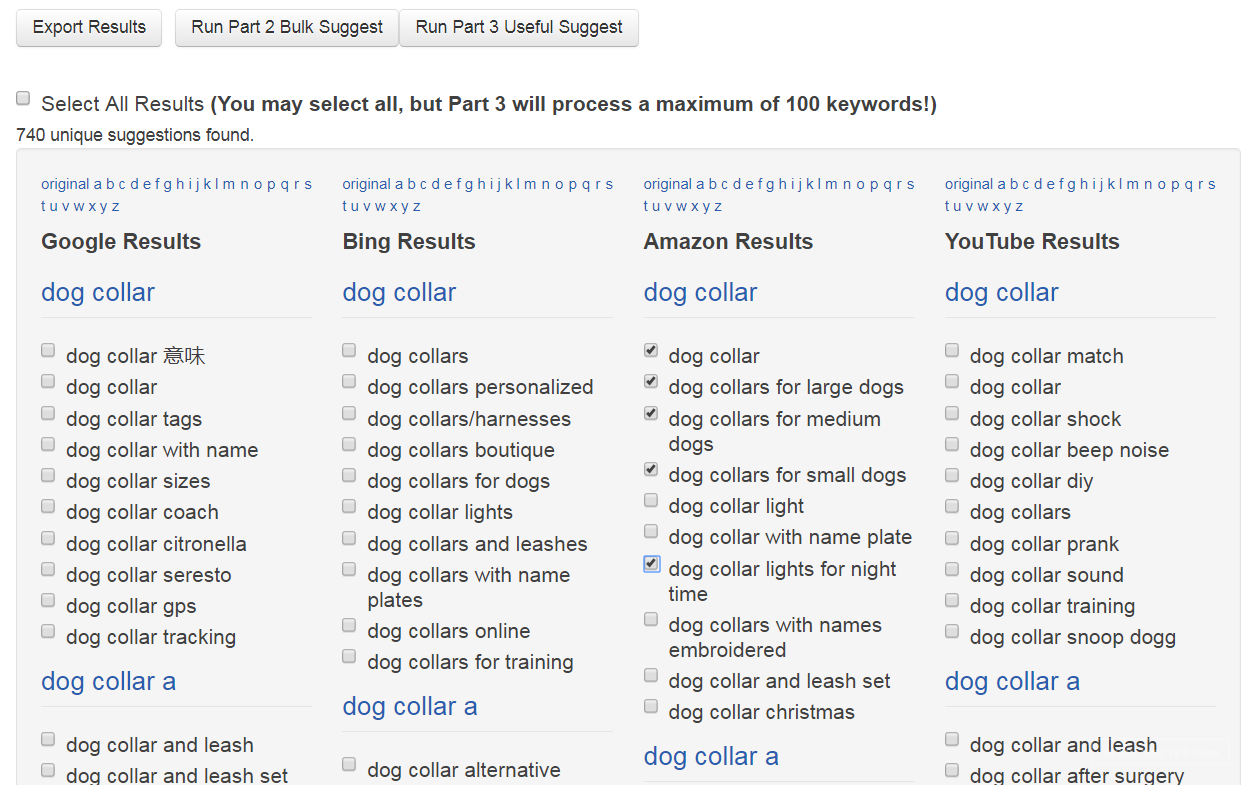Image resolution: width=1251 pixels, height=785 pixels.
Task: Enable "dog collar with name plate" checkbox
Action: (x=651, y=531)
